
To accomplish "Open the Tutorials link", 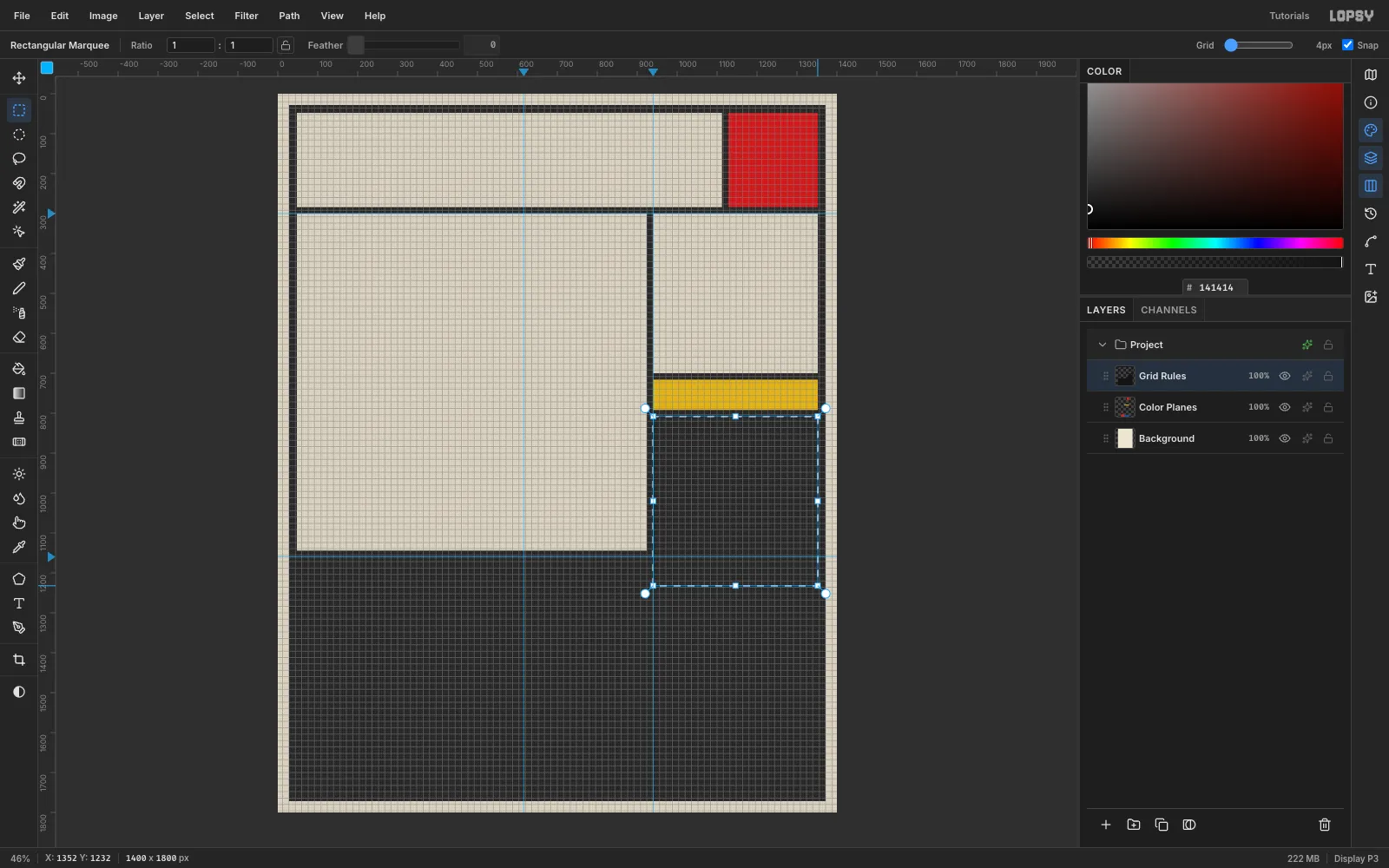I will 1289,16.
